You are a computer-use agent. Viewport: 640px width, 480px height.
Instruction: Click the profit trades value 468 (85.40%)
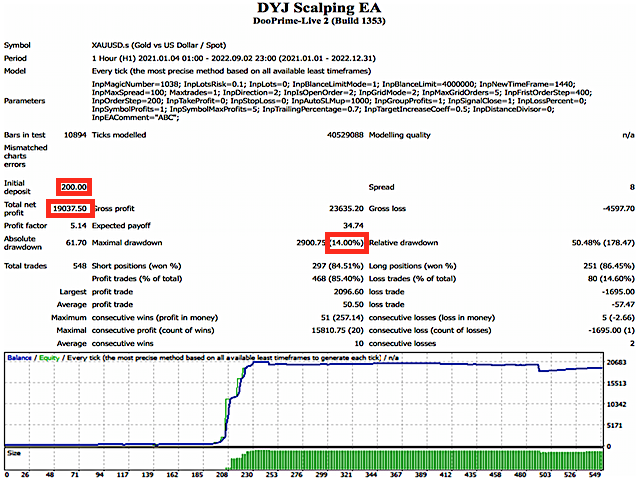coord(338,279)
